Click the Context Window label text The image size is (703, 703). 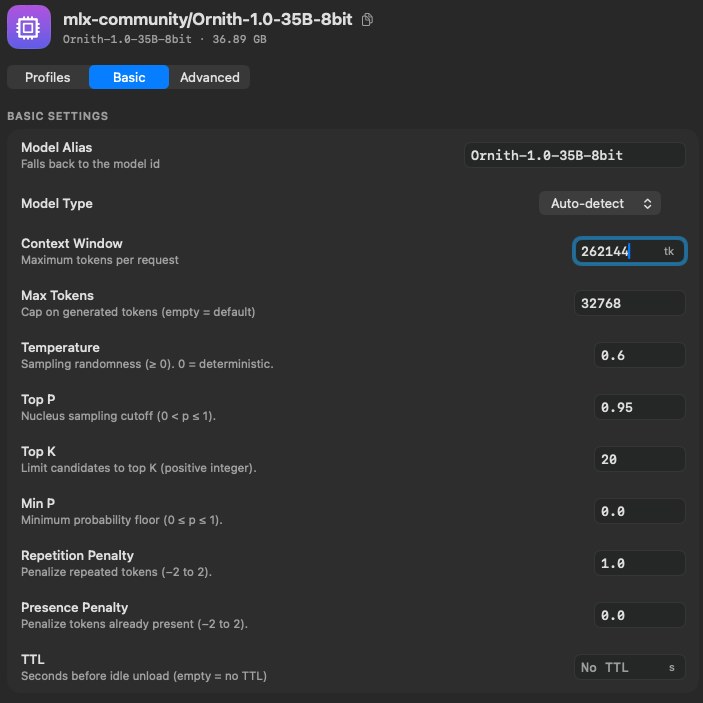click(x=72, y=243)
